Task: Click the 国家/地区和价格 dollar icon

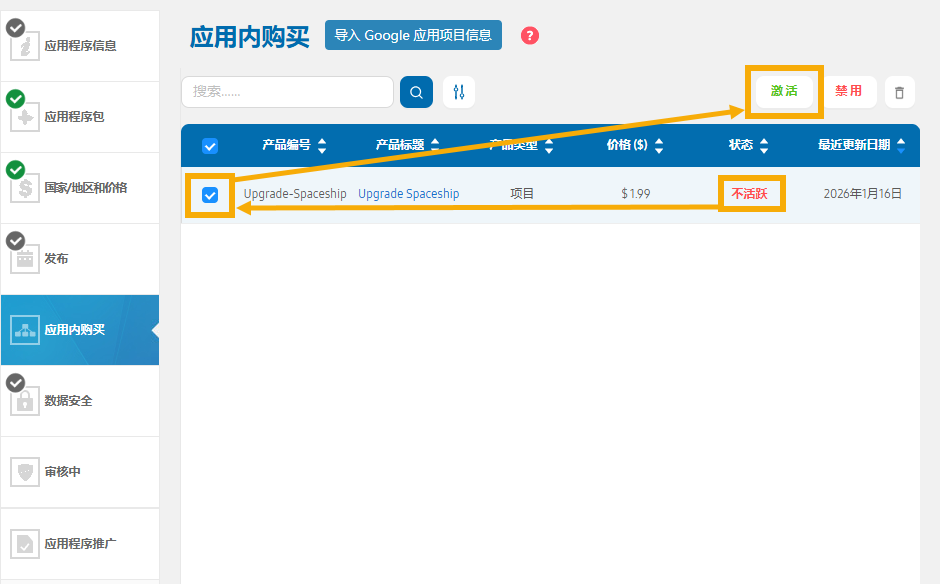Action: click(25, 187)
